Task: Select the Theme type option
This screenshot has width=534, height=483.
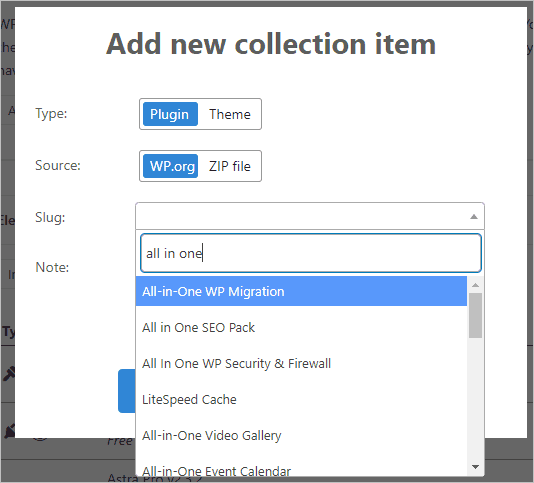Action: pyautogui.click(x=230, y=114)
